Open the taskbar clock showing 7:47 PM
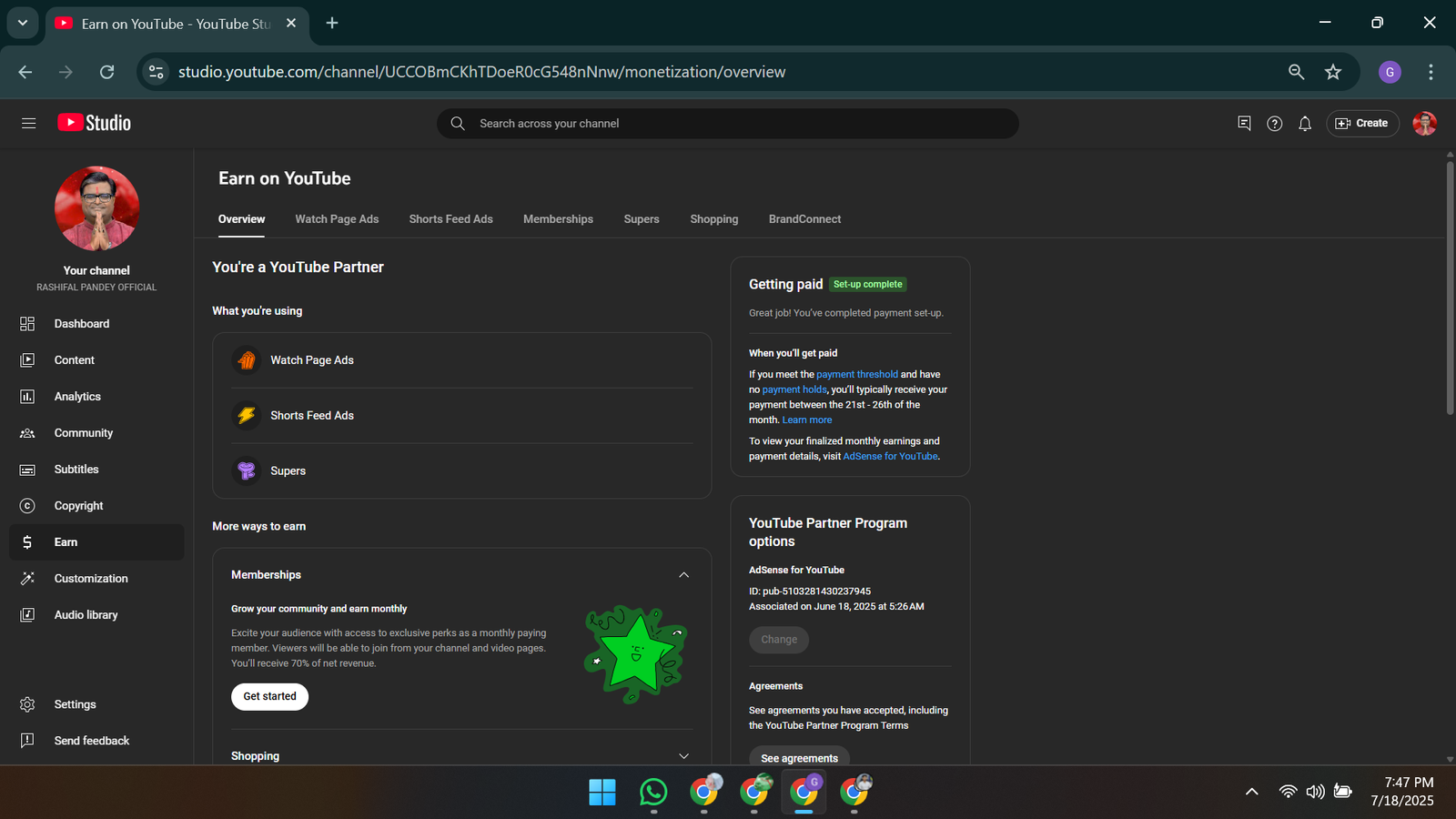1456x819 pixels. click(x=1402, y=792)
